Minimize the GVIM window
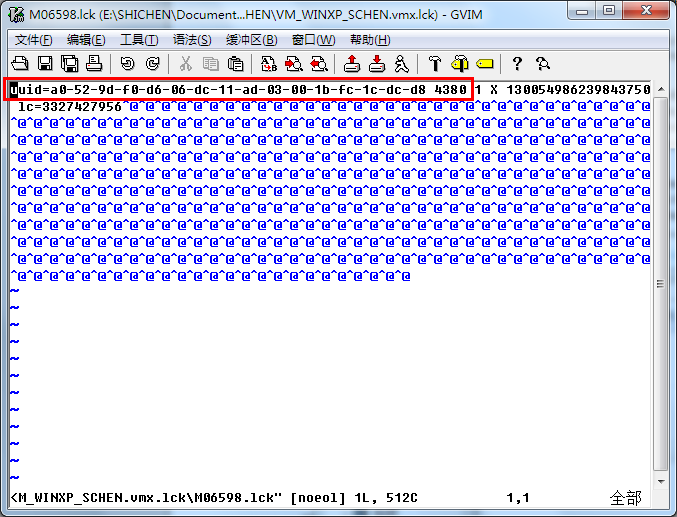 coord(582,11)
